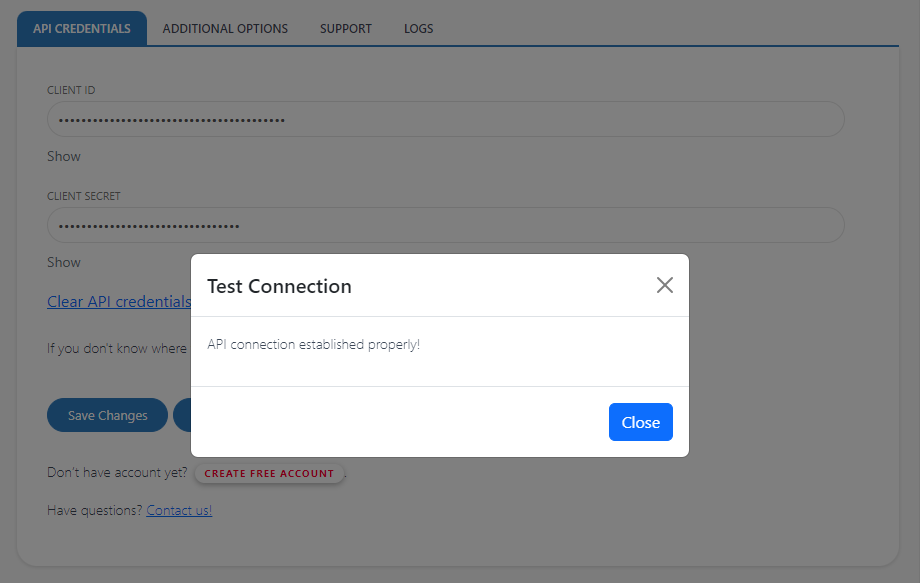This screenshot has height=583, width=920.
Task: Click the API connection established message text
Action: pos(313,344)
